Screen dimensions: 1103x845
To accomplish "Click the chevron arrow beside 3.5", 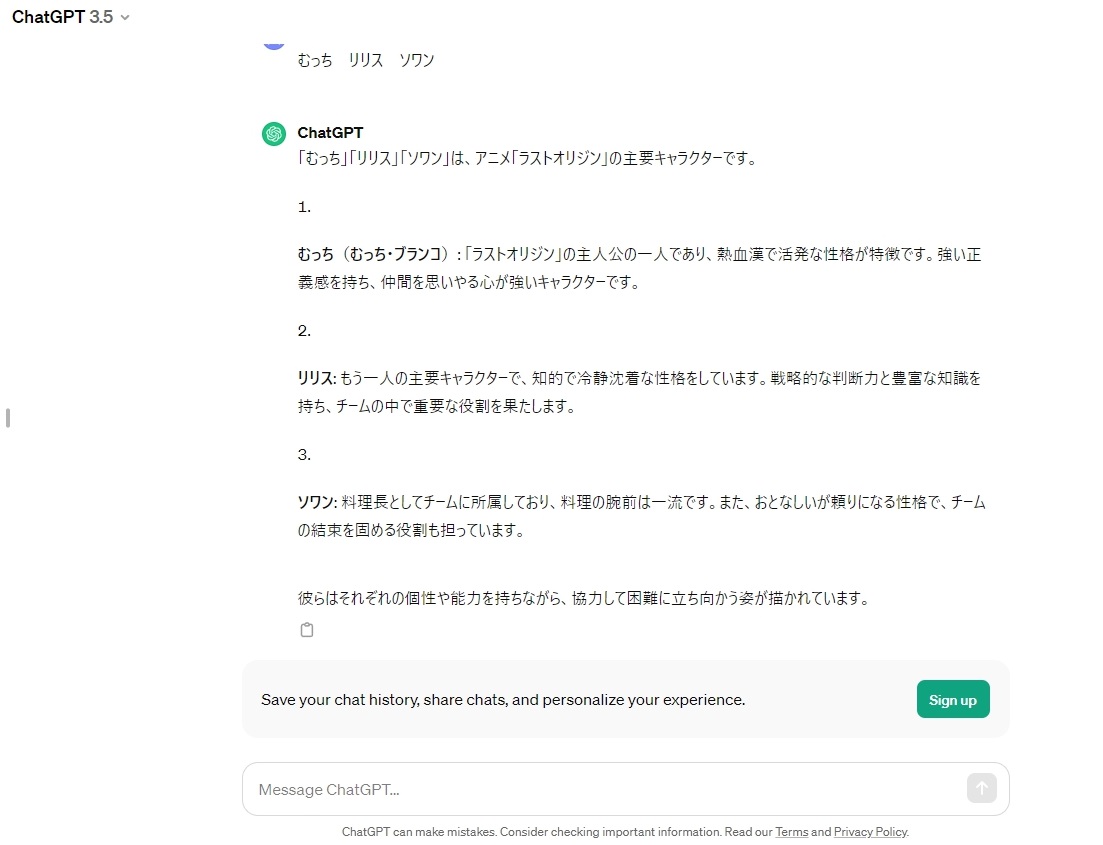I will point(125,18).
